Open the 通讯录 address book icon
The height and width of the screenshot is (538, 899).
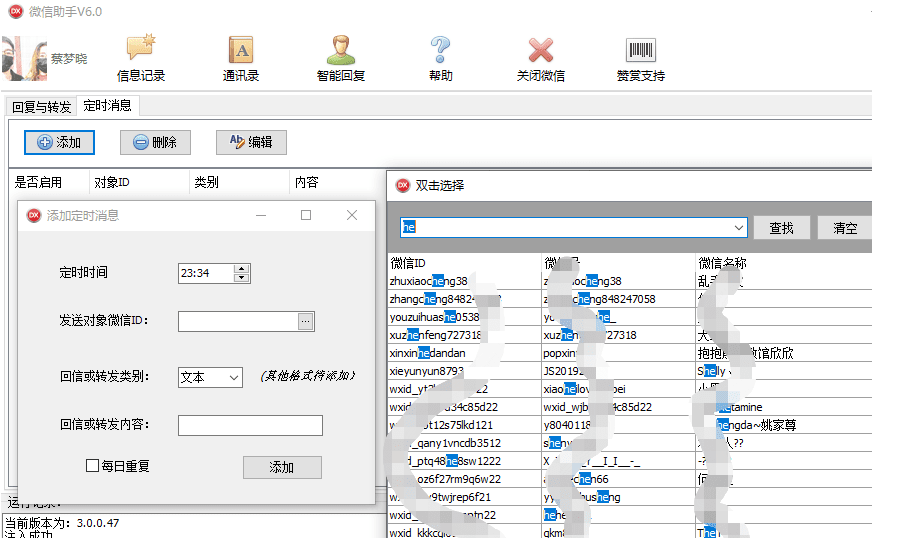(x=241, y=57)
